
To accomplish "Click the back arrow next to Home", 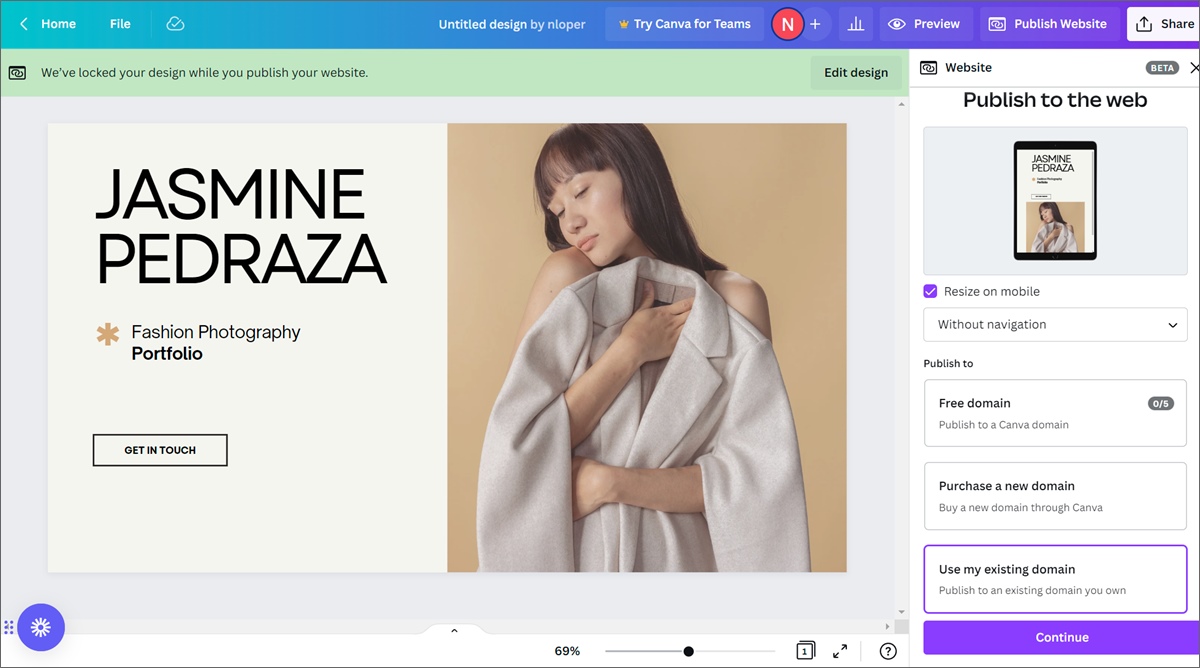I will pyautogui.click(x=23, y=23).
